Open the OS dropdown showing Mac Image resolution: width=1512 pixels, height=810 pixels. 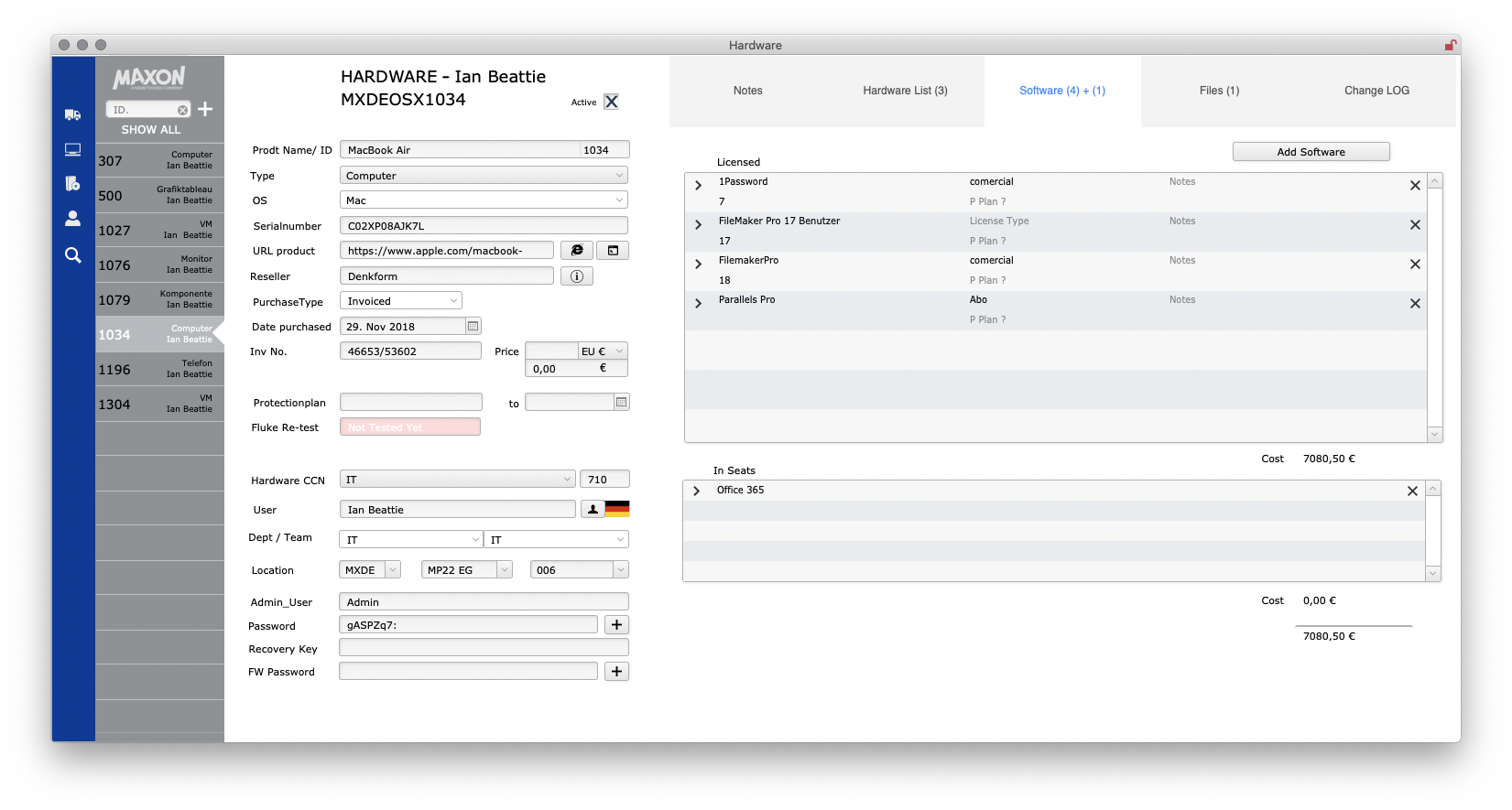point(484,200)
